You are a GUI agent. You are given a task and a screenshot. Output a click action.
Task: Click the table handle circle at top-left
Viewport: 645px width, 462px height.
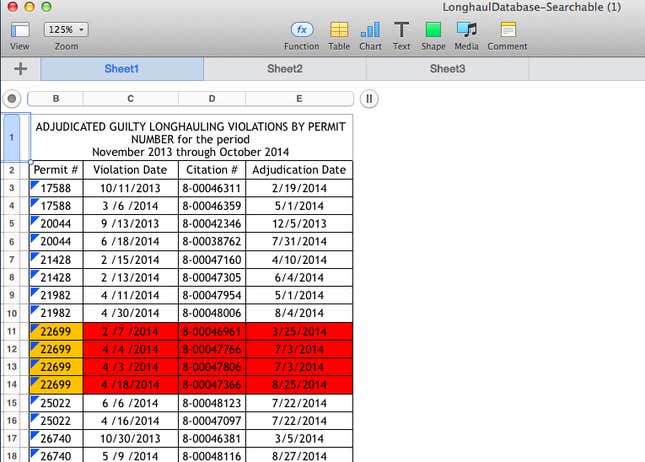tap(12, 99)
